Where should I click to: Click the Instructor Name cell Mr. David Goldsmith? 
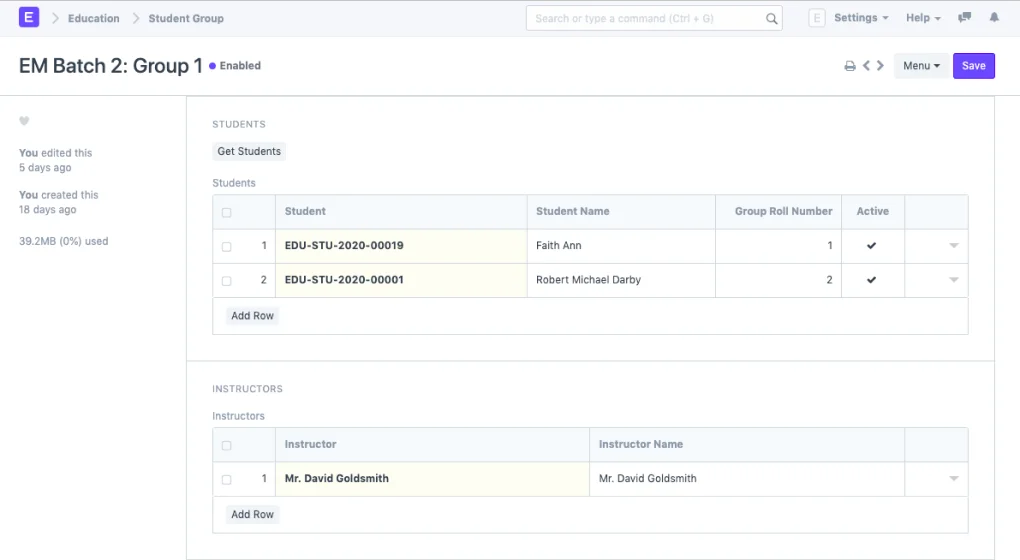[x=747, y=479]
